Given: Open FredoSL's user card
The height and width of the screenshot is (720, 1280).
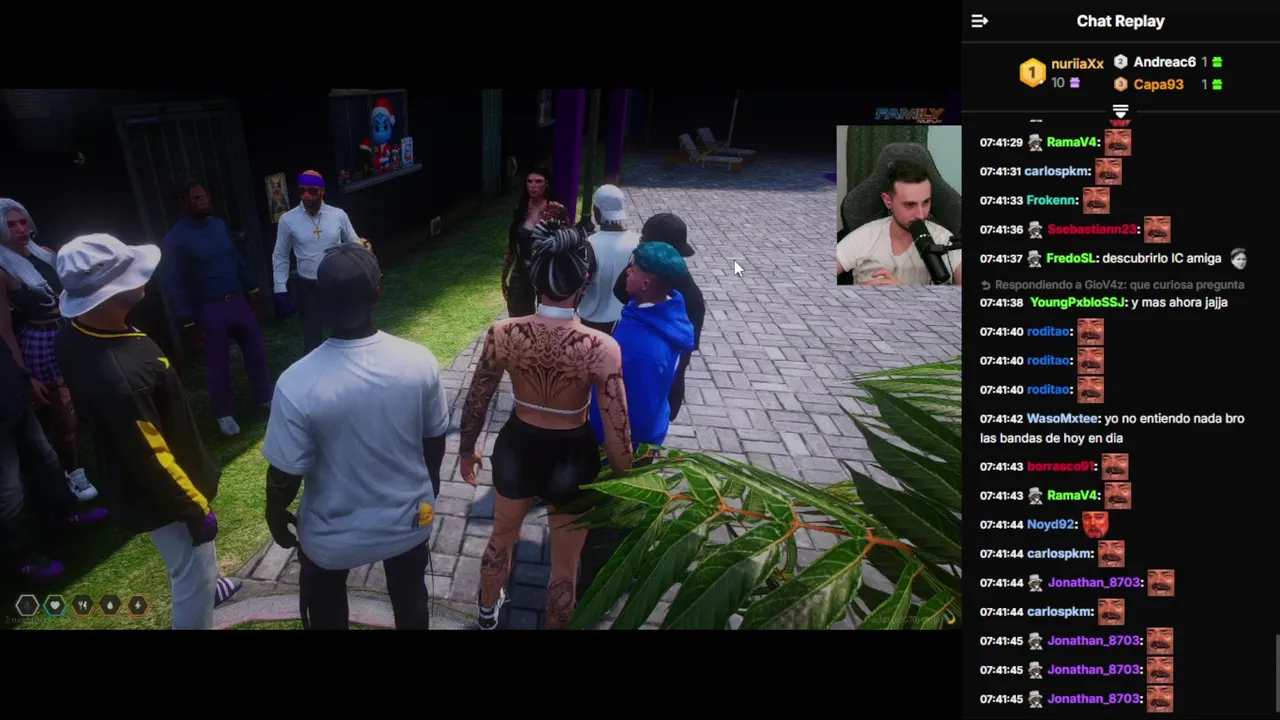Looking at the screenshot, I should click(1071, 258).
